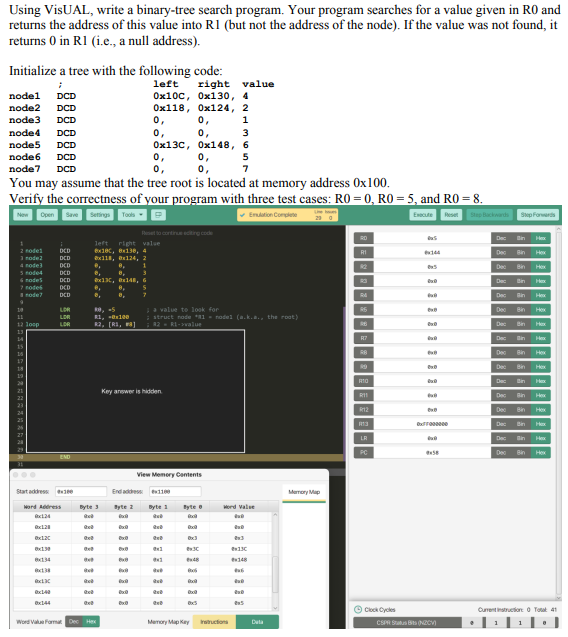The height and width of the screenshot is (637, 568).
Task: Open the Memory Map tab
Action: (x=304, y=492)
